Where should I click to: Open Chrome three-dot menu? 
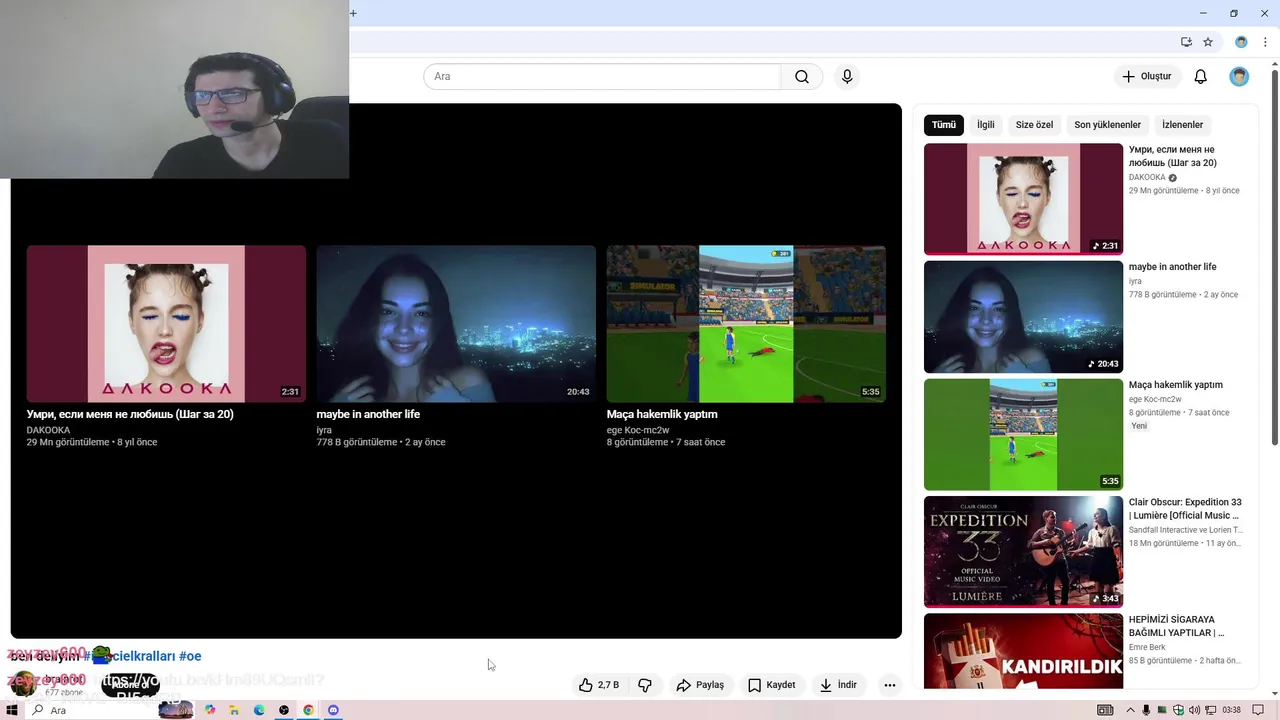[x=1265, y=42]
